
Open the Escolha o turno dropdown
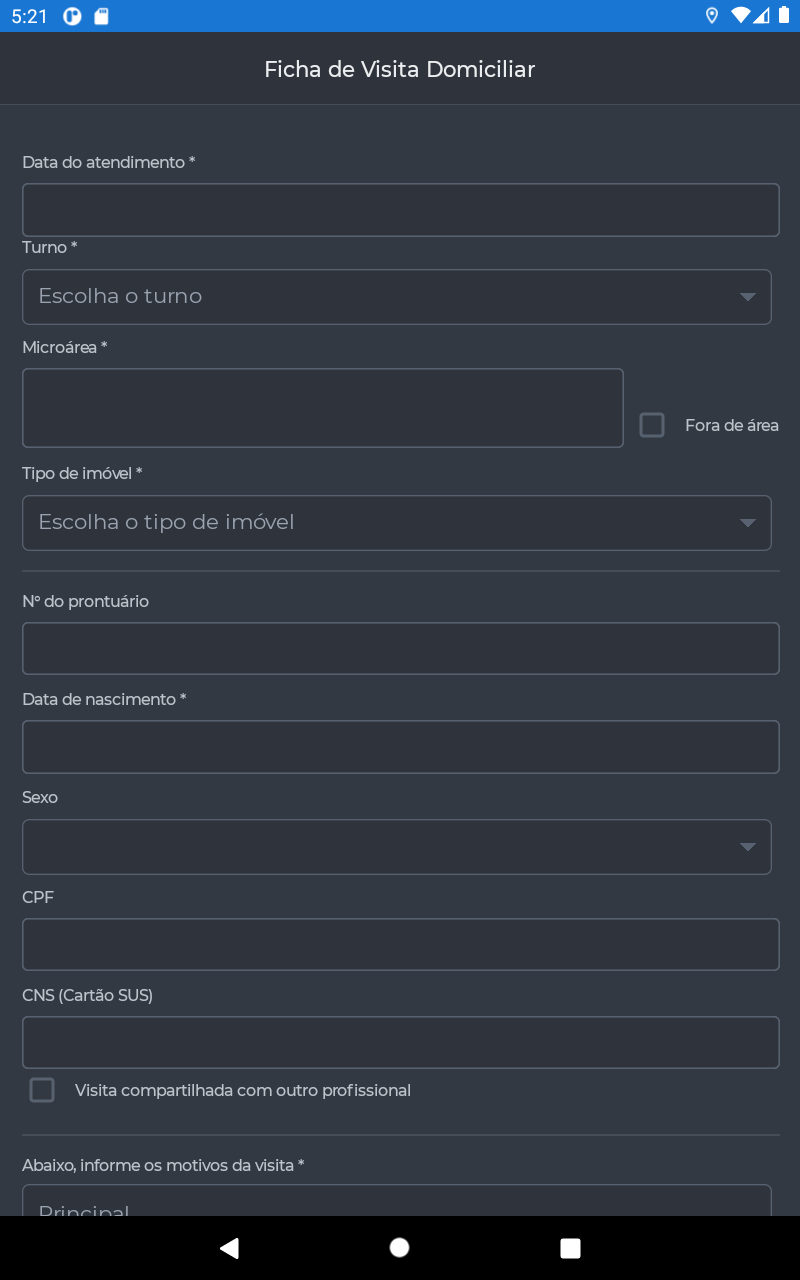point(397,297)
